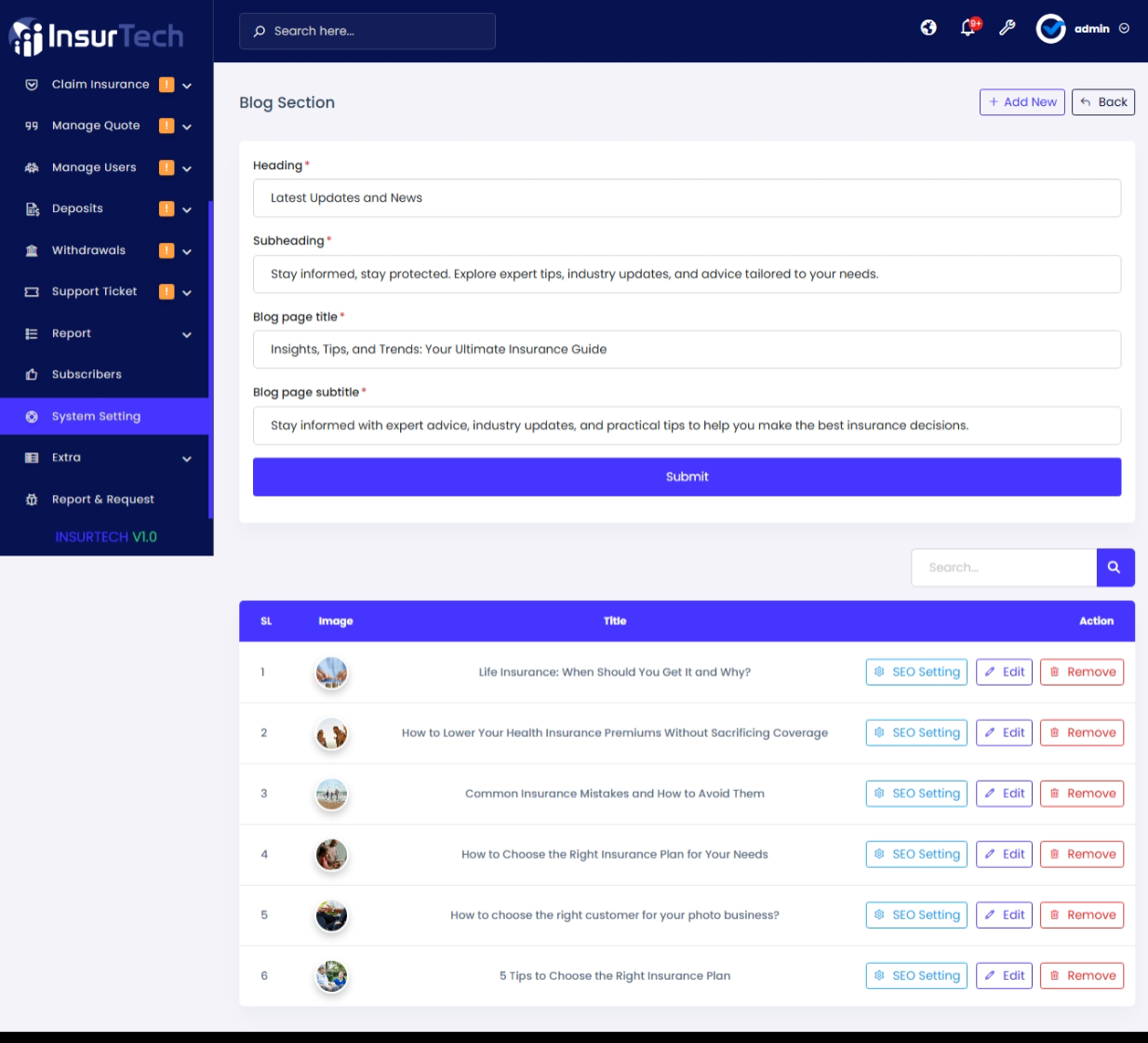Open Report & Request menu item
The height and width of the screenshot is (1043, 1148).
coord(104,499)
